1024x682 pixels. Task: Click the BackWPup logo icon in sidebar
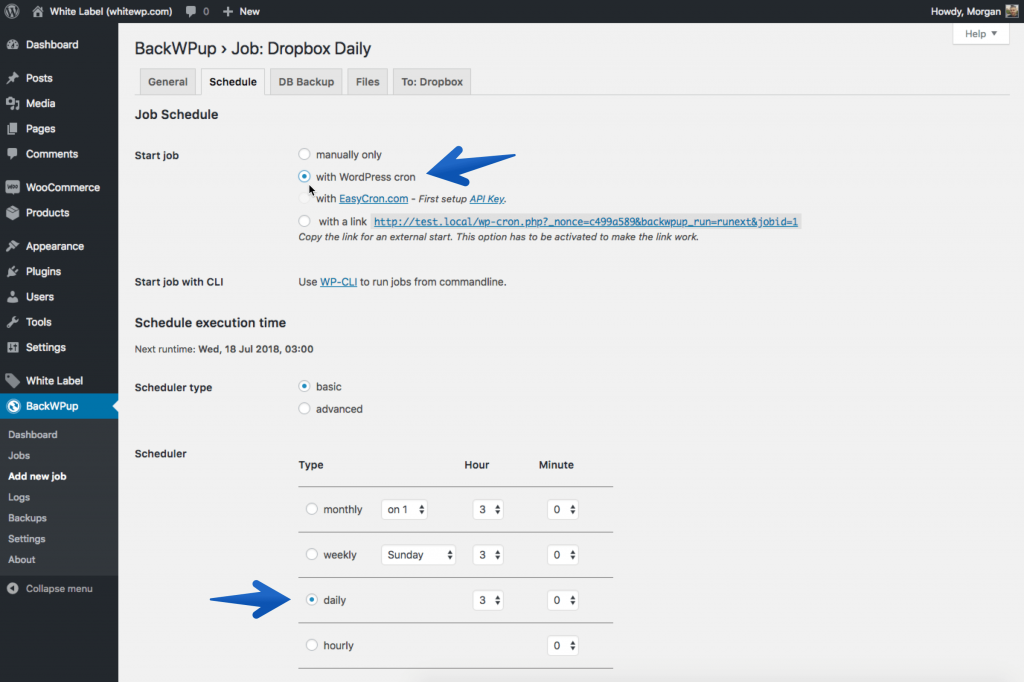13,406
